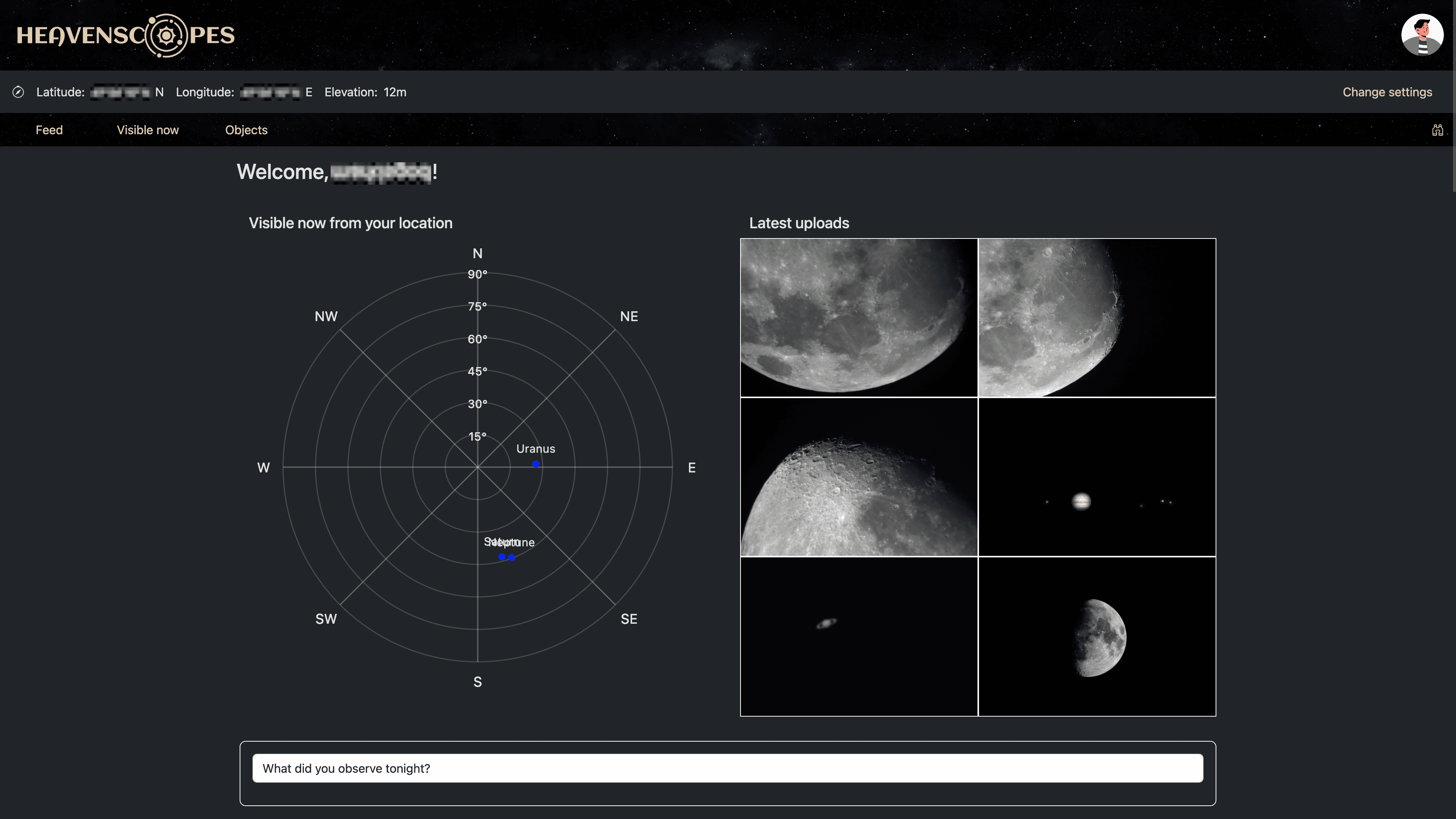Click the Heavenscopes logo
Viewport: 1456px width, 819px height.
[x=126, y=36]
